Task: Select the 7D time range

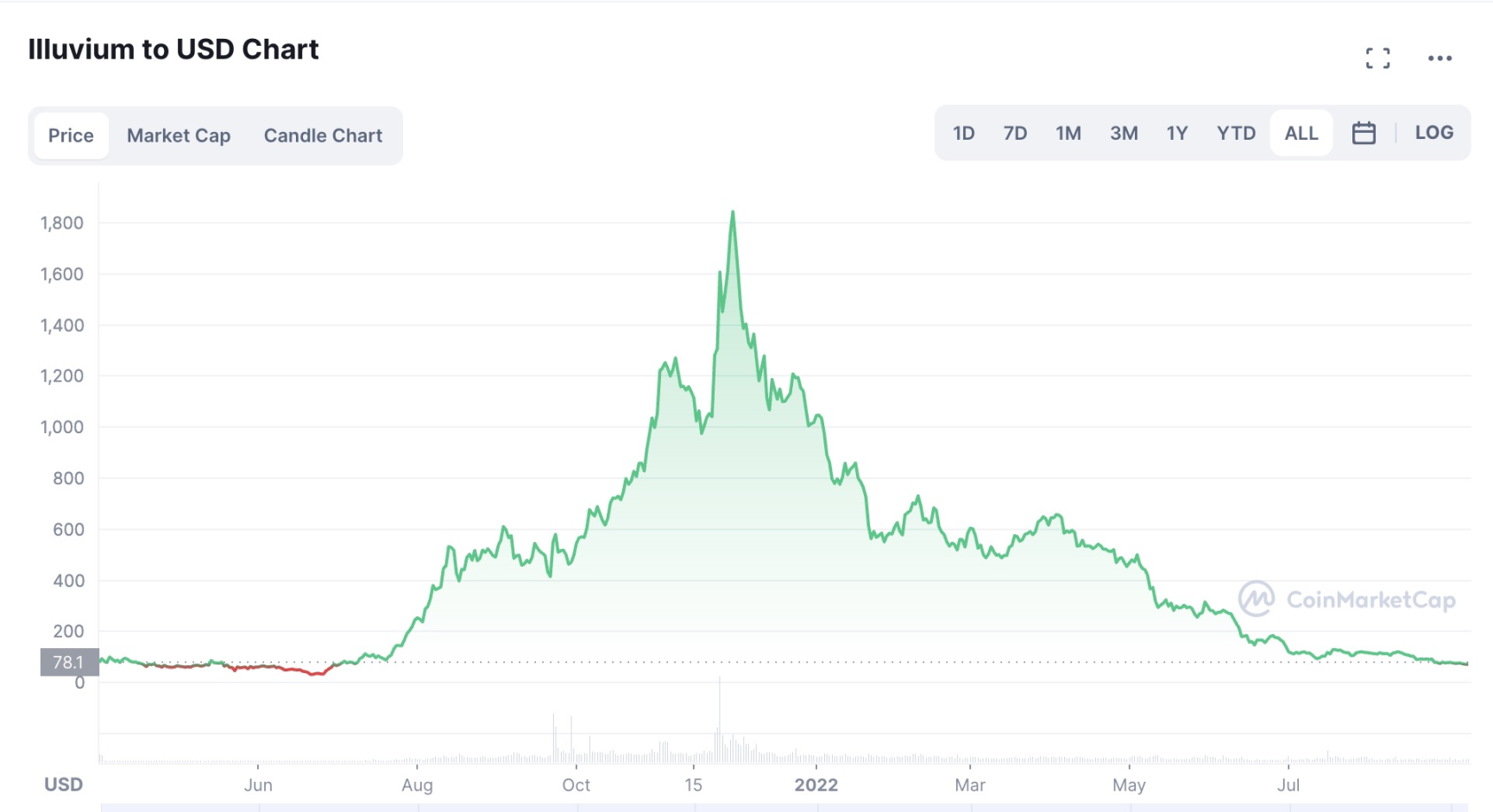Action: (1015, 133)
